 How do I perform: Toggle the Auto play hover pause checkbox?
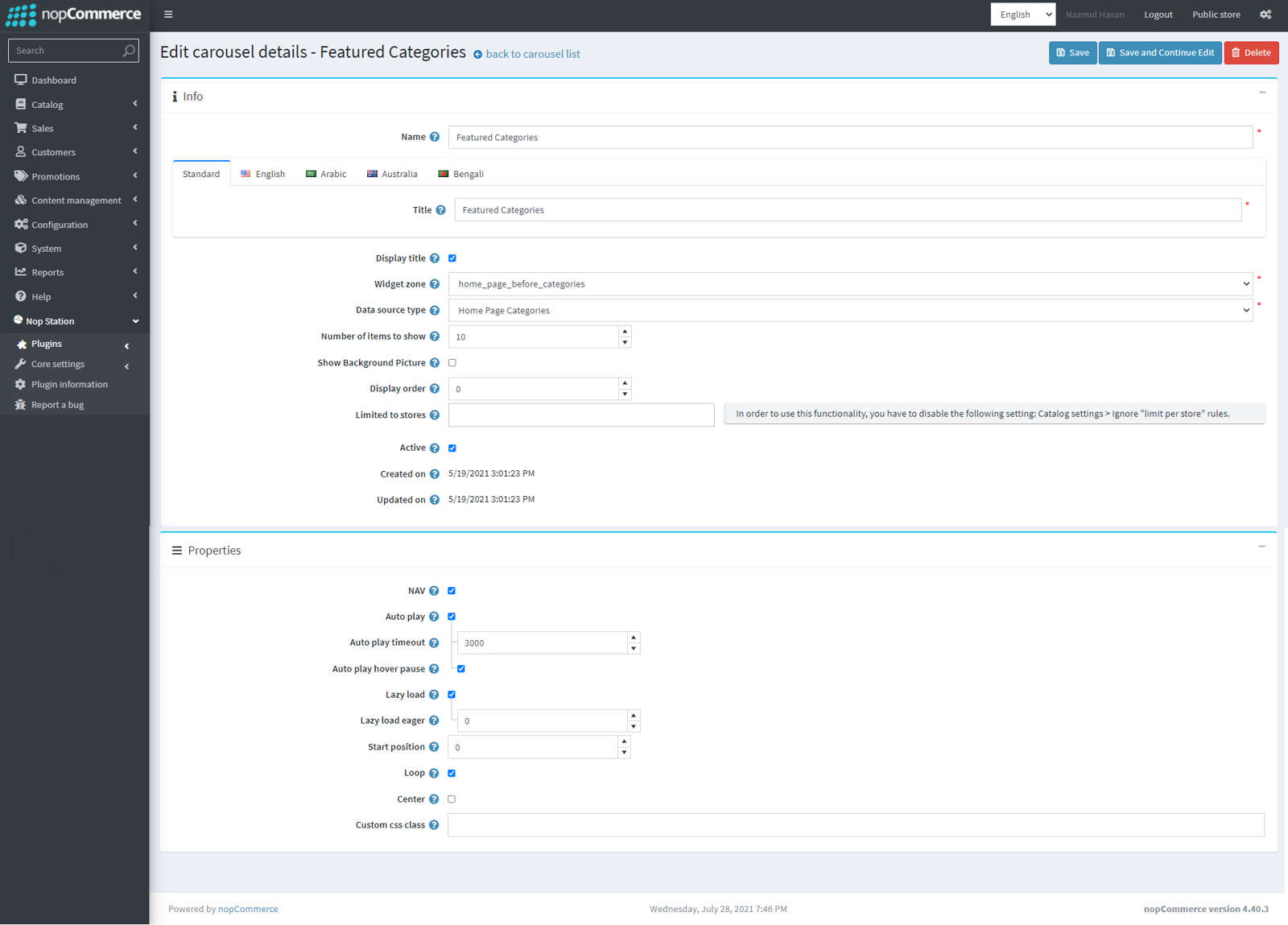pos(461,669)
